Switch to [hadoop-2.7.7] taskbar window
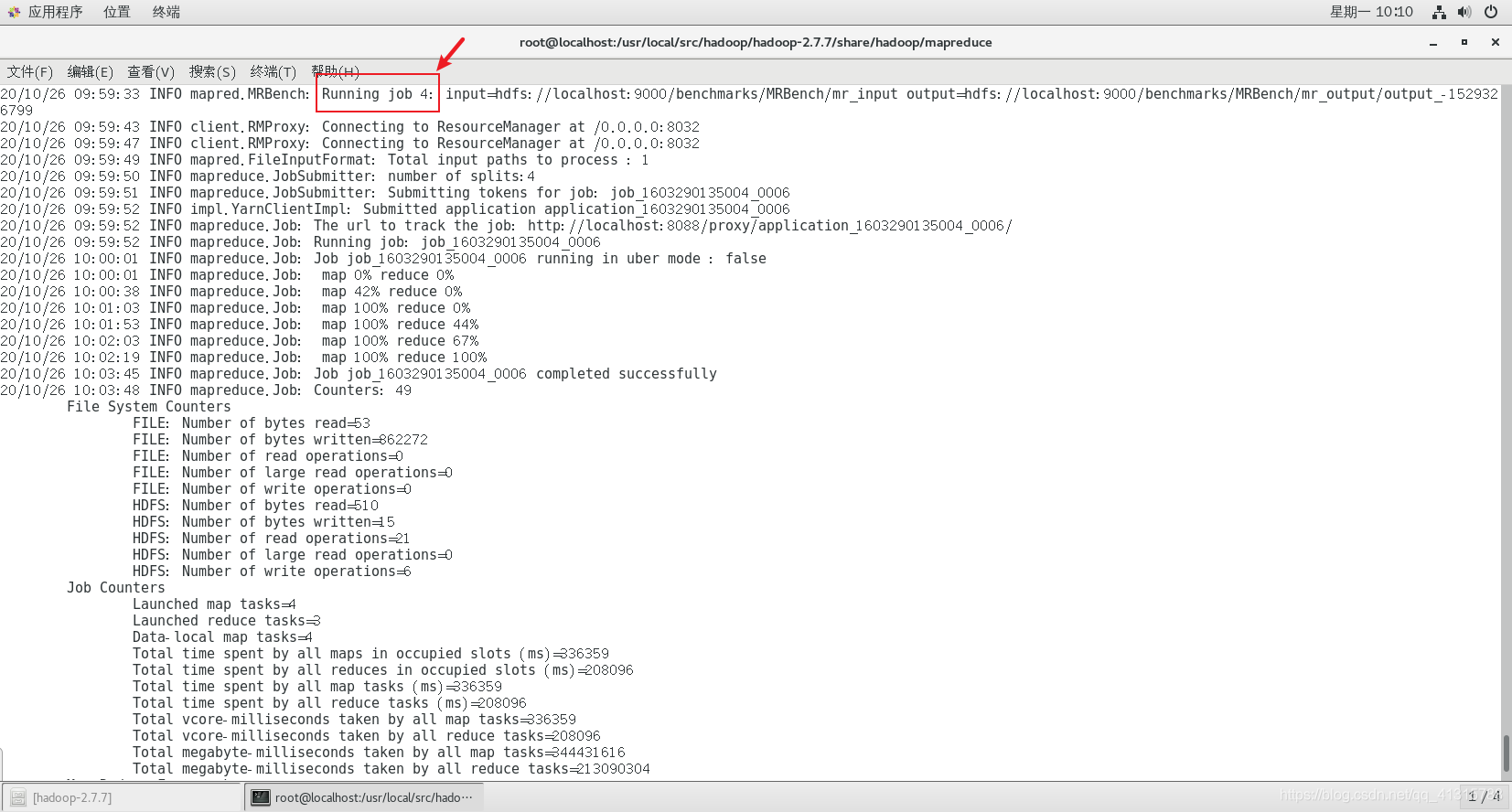The height and width of the screenshot is (812, 1512). click(122, 797)
